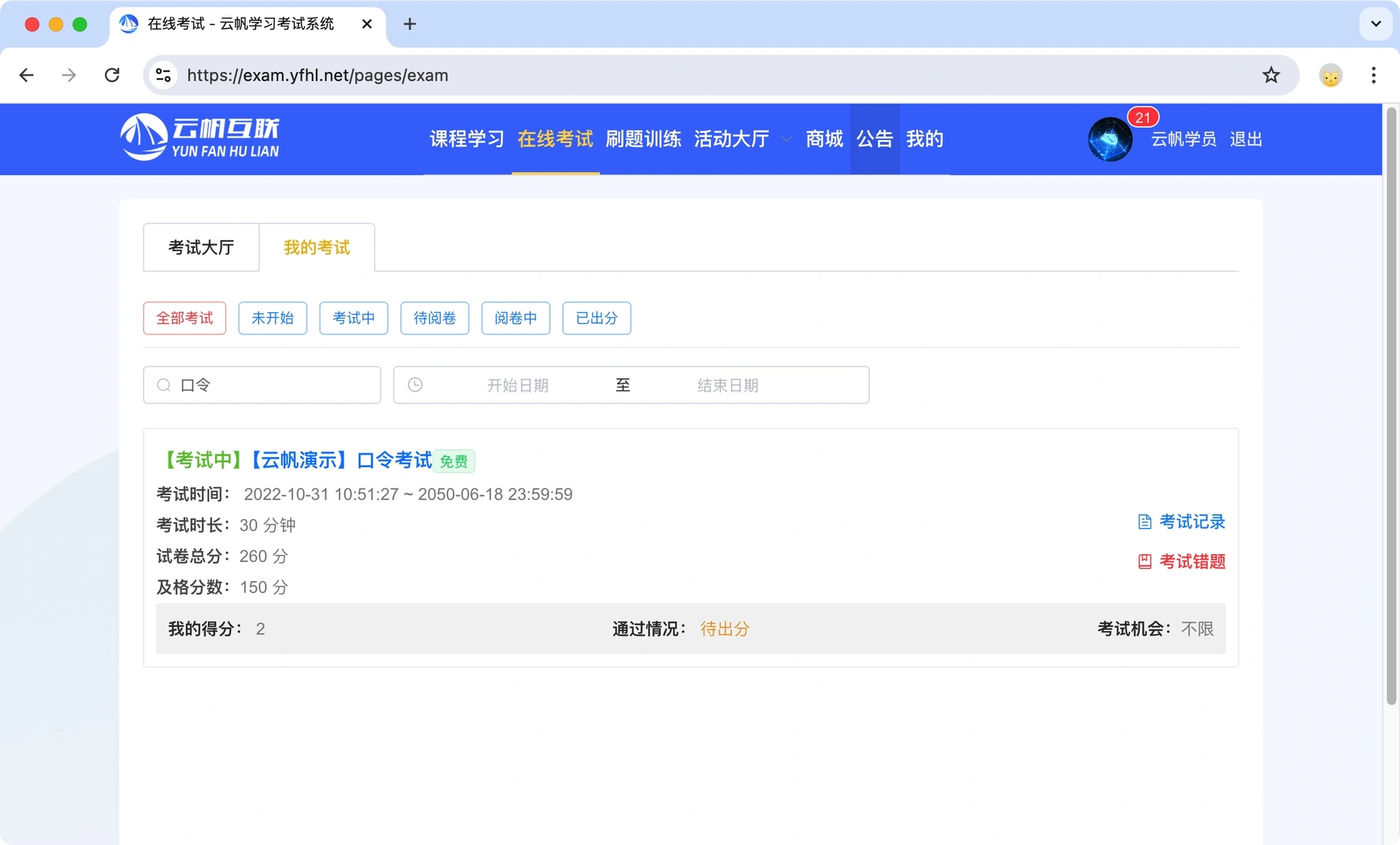Open the tab search dropdown arrow
The height and width of the screenshot is (845, 1400).
pyautogui.click(x=1375, y=24)
